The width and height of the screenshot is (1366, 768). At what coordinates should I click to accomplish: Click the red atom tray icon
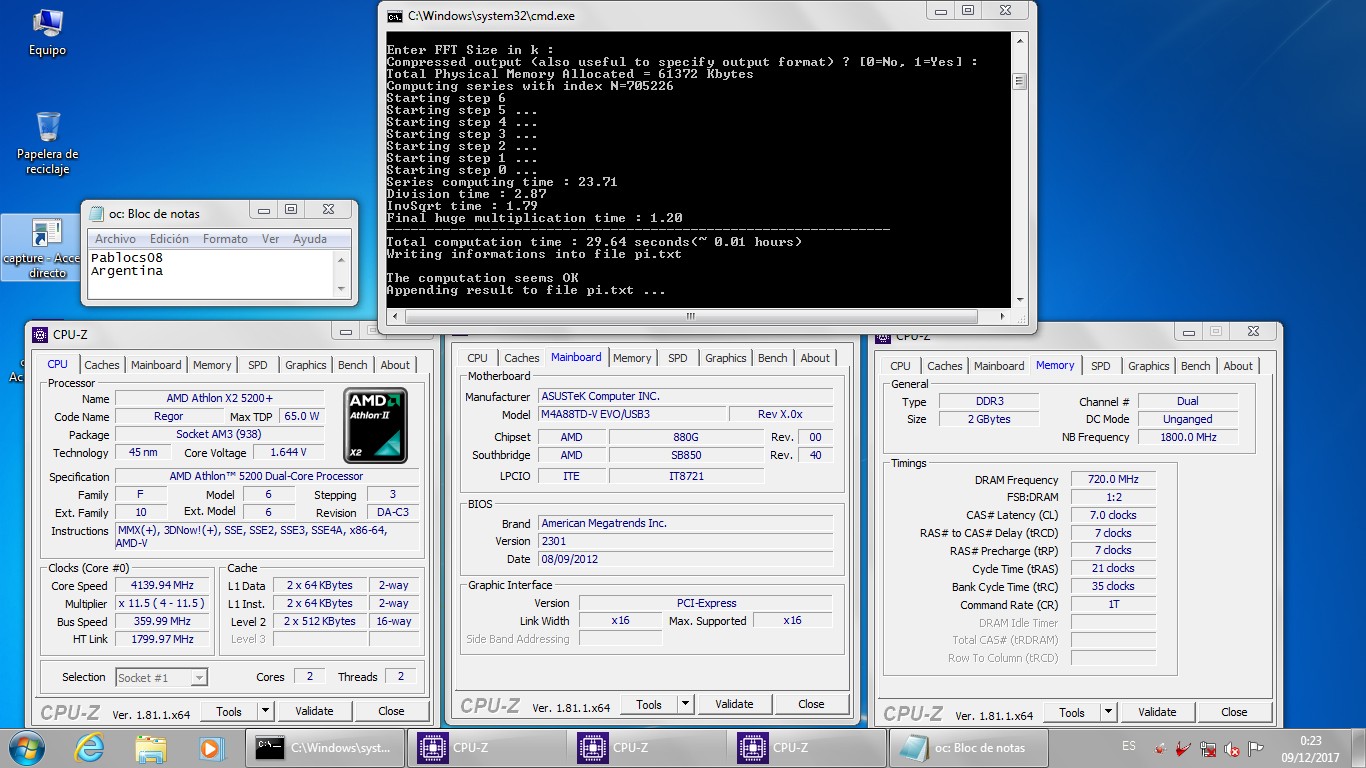coord(1160,748)
